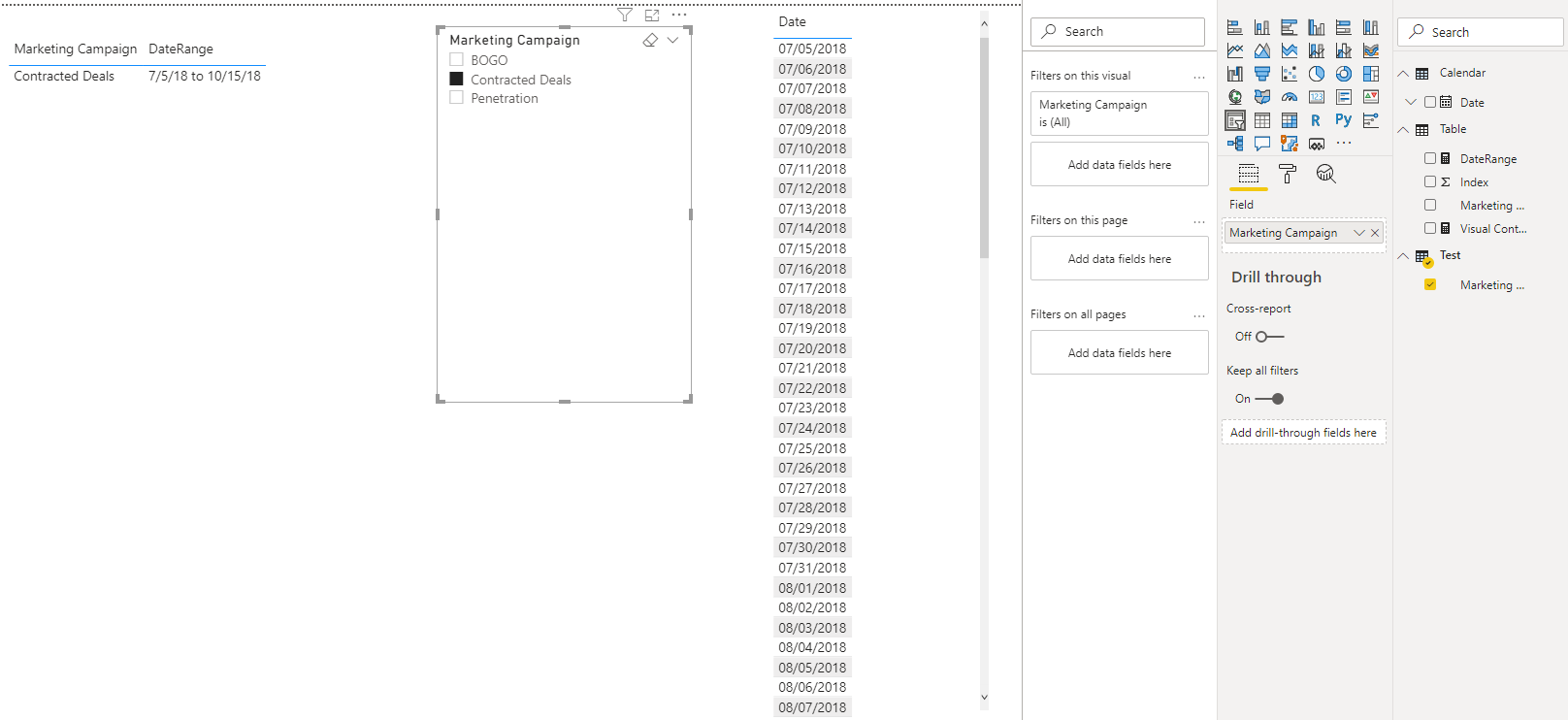
Task: Tick the Penetration slicer checkbox
Action: (x=456, y=97)
